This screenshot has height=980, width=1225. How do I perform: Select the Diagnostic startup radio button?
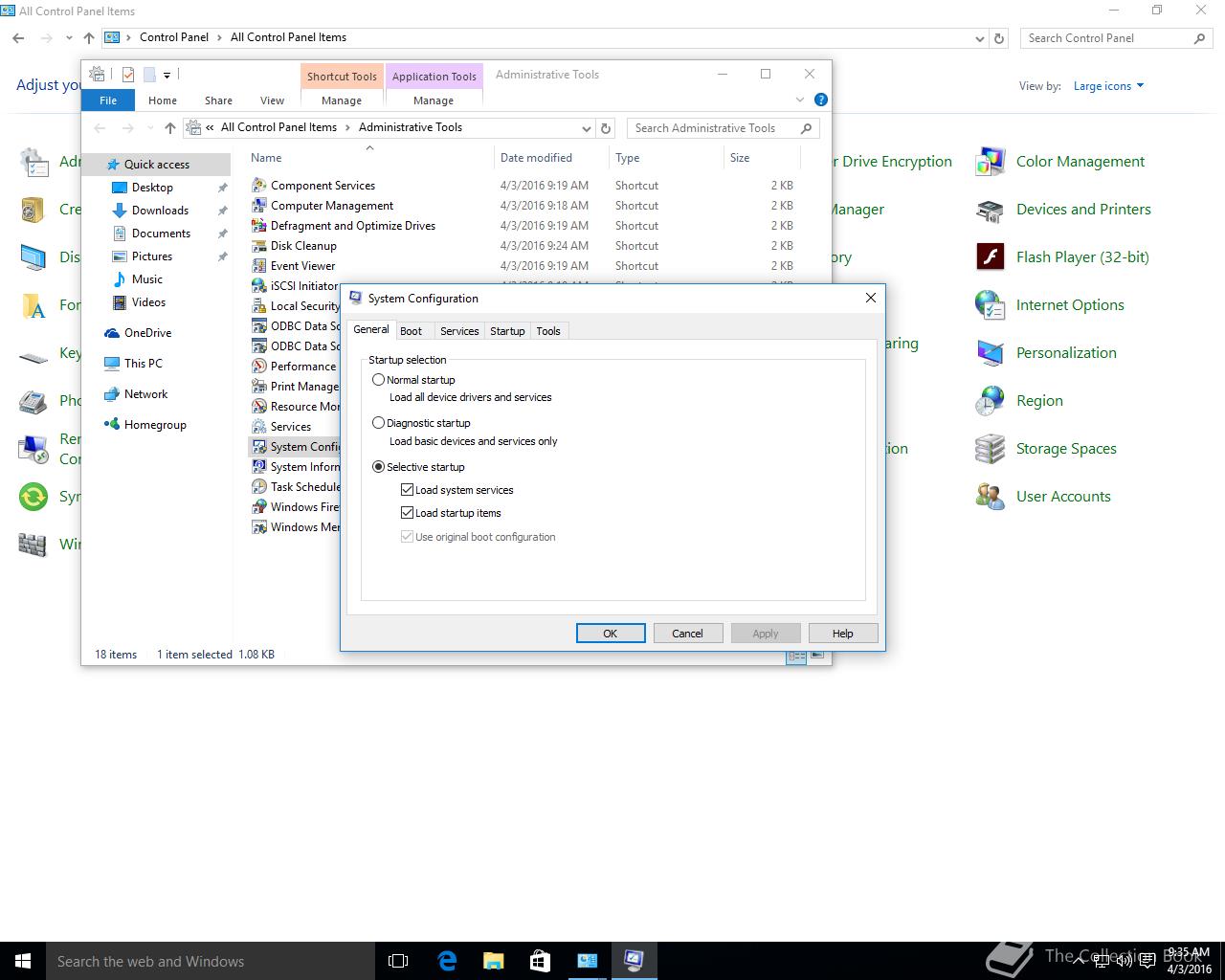[x=379, y=423]
